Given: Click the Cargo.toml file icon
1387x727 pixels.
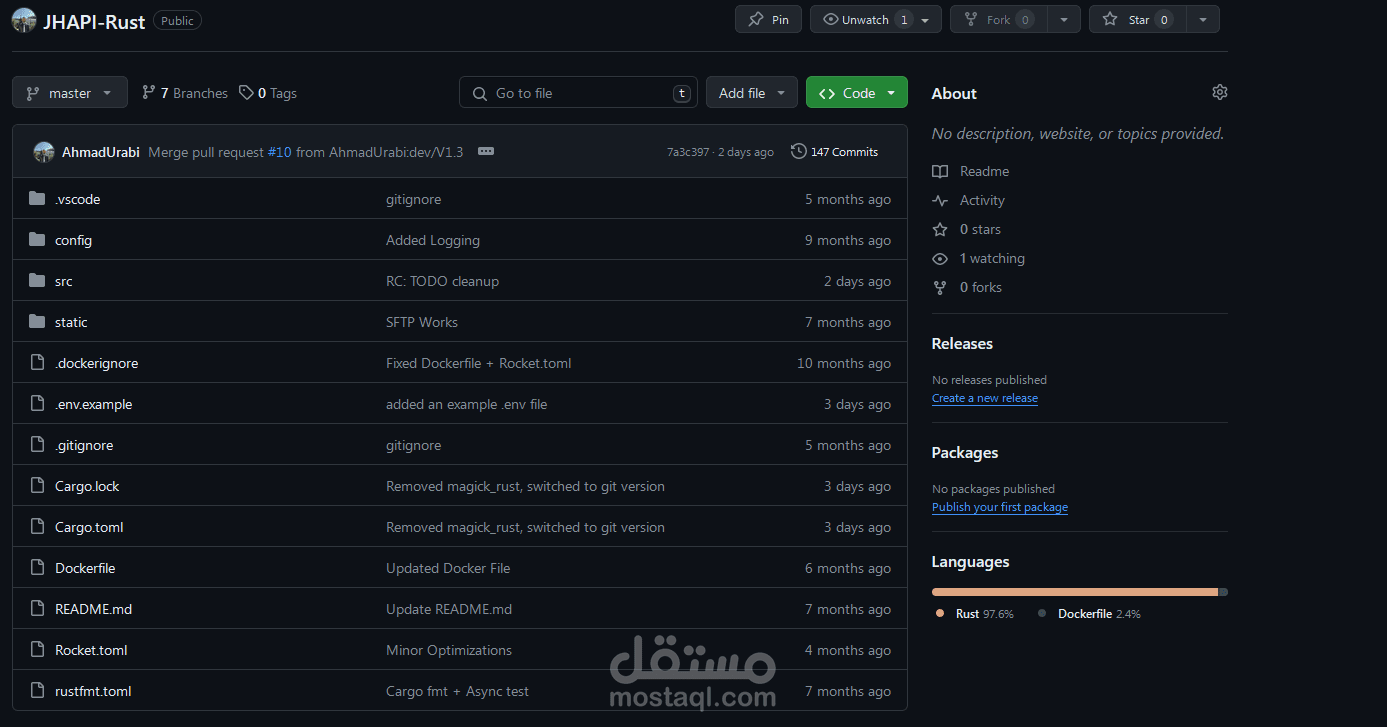Looking at the screenshot, I should click(38, 526).
